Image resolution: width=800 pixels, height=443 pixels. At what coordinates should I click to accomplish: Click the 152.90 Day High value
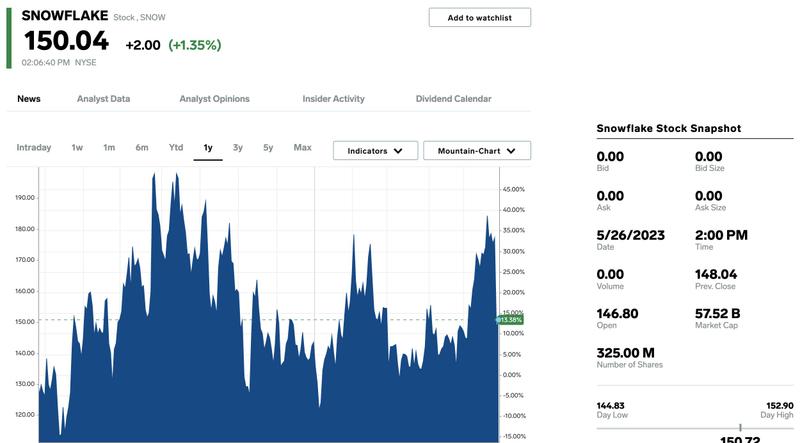780,406
